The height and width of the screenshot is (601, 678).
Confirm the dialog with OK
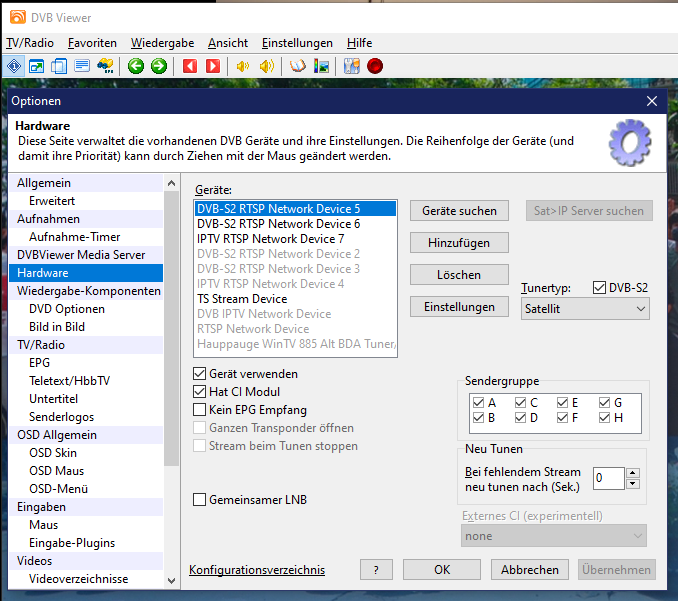tap(442, 569)
